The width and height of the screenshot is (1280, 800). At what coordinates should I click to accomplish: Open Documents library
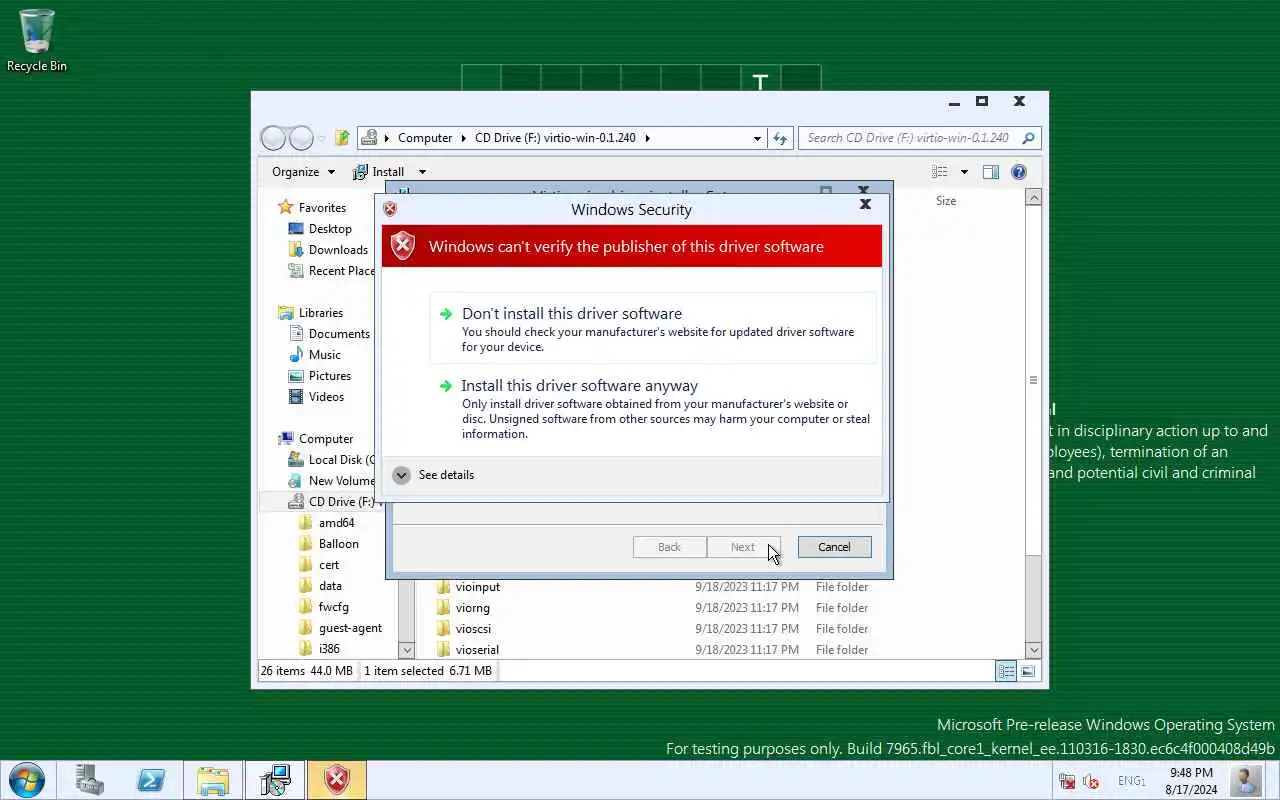(x=329, y=334)
